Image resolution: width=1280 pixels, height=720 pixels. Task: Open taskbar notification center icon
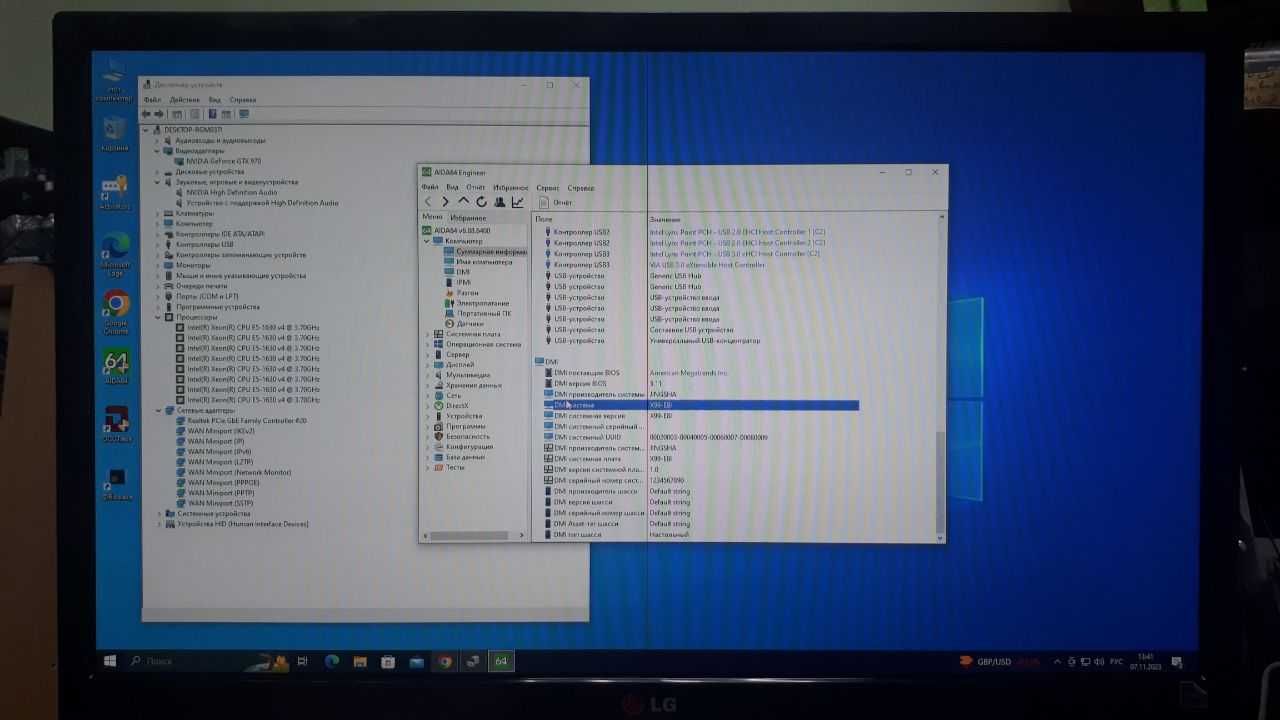[1178, 662]
